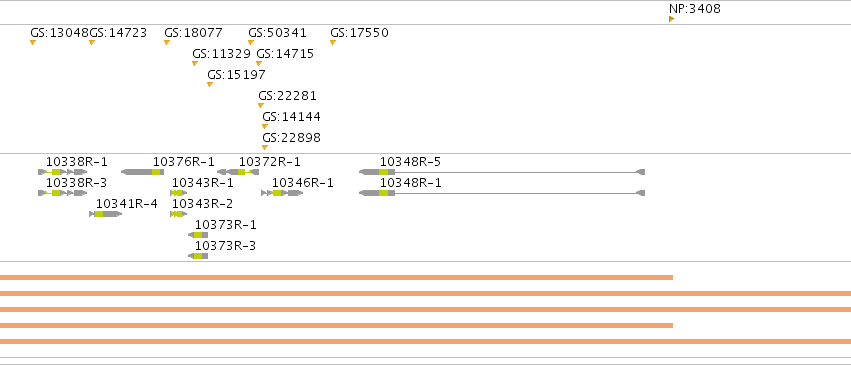
Task: Select the 10373R-3 transcript glyph
Action: pos(198,256)
